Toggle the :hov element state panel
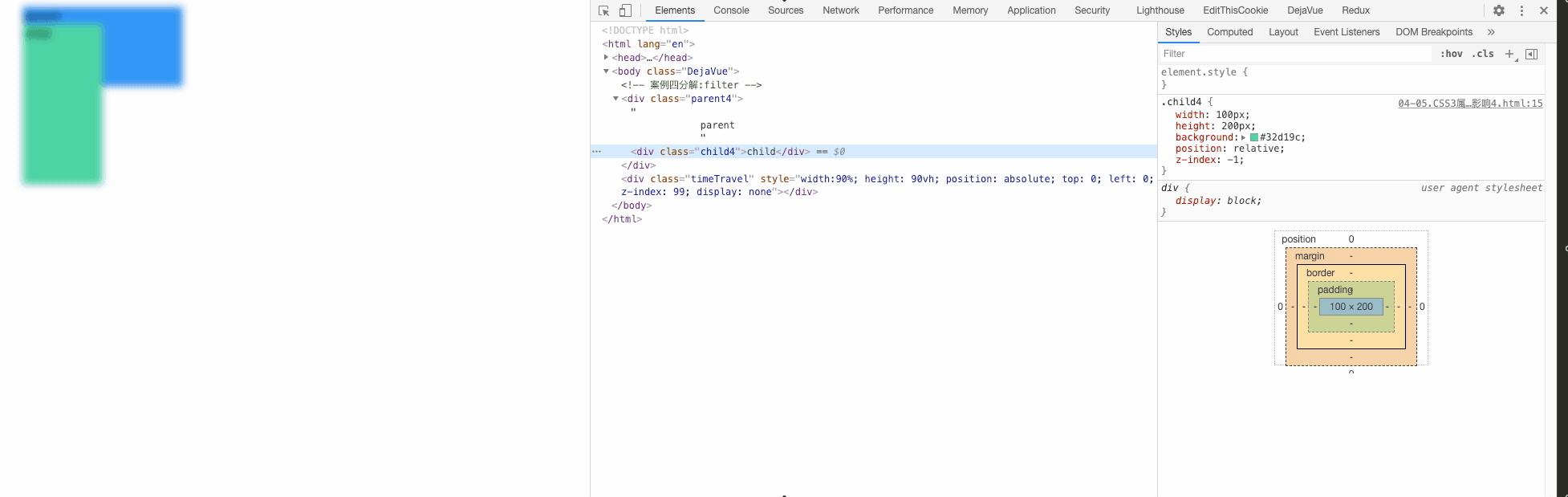Viewport: 1568px width, 497px height. coord(1451,54)
